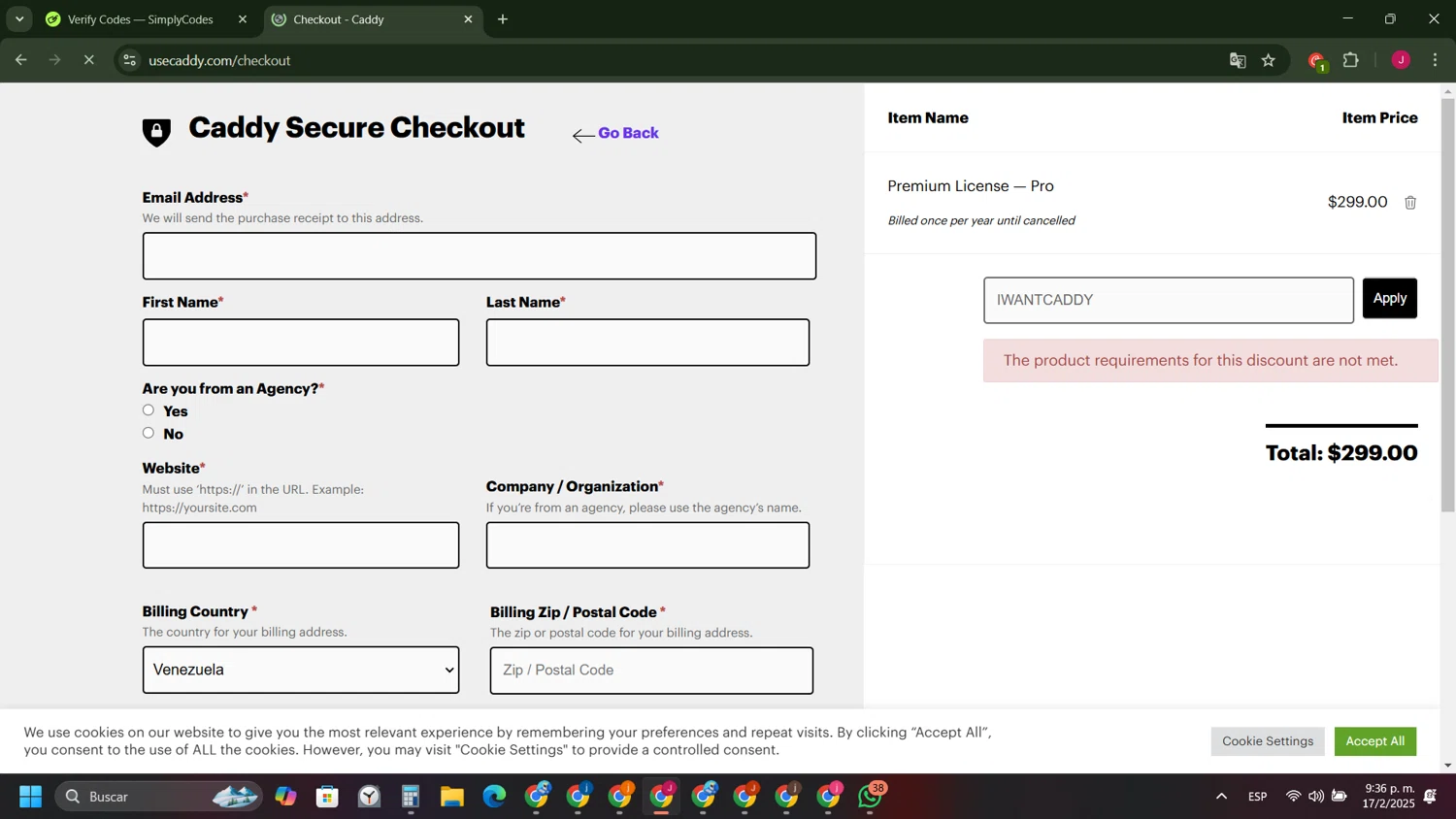
Task: Focus the Email Address input field
Action: [x=479, y=256]
